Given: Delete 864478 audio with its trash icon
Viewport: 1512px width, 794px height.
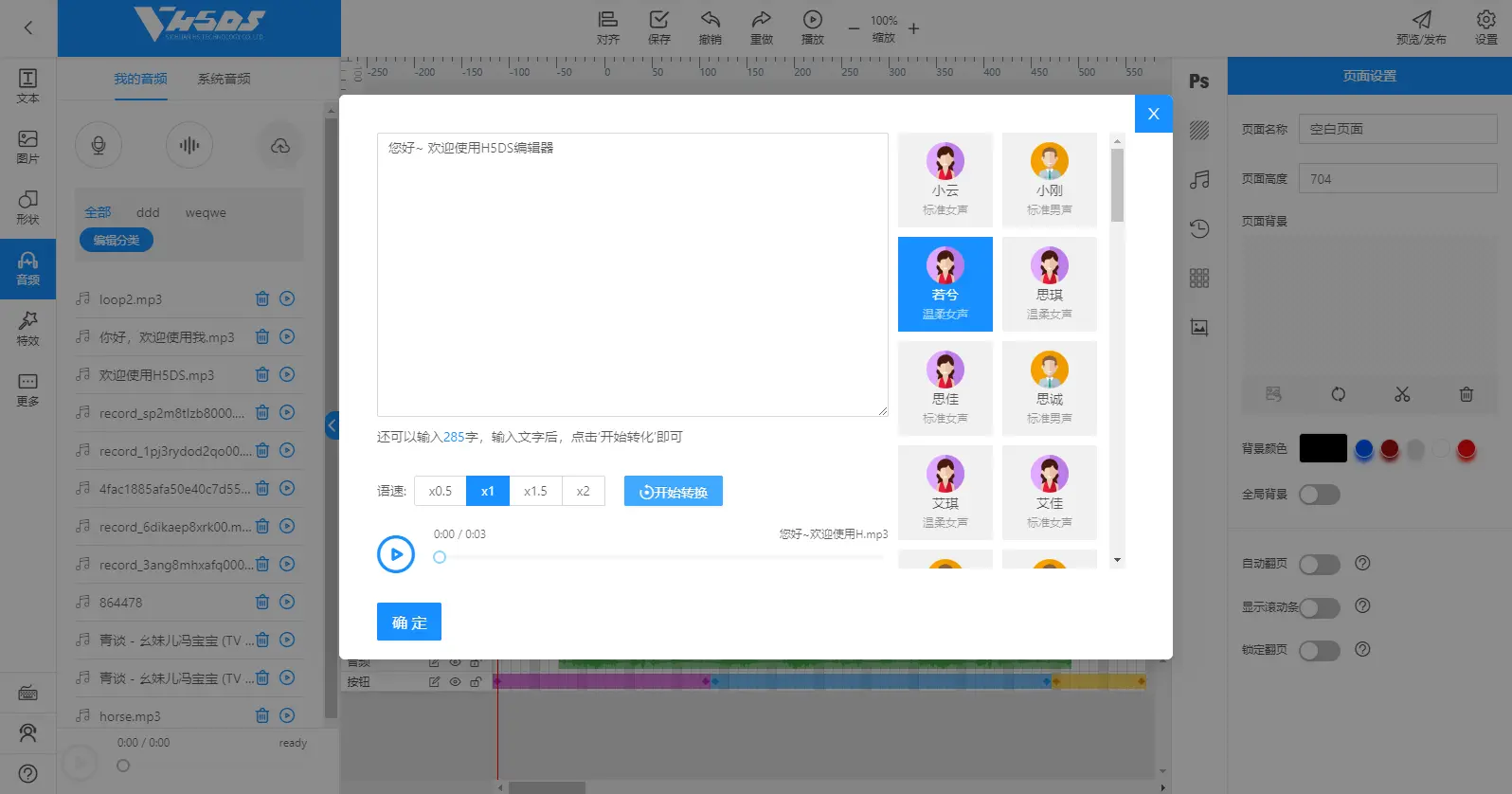Looking at the screenshot, I should 262,602.
